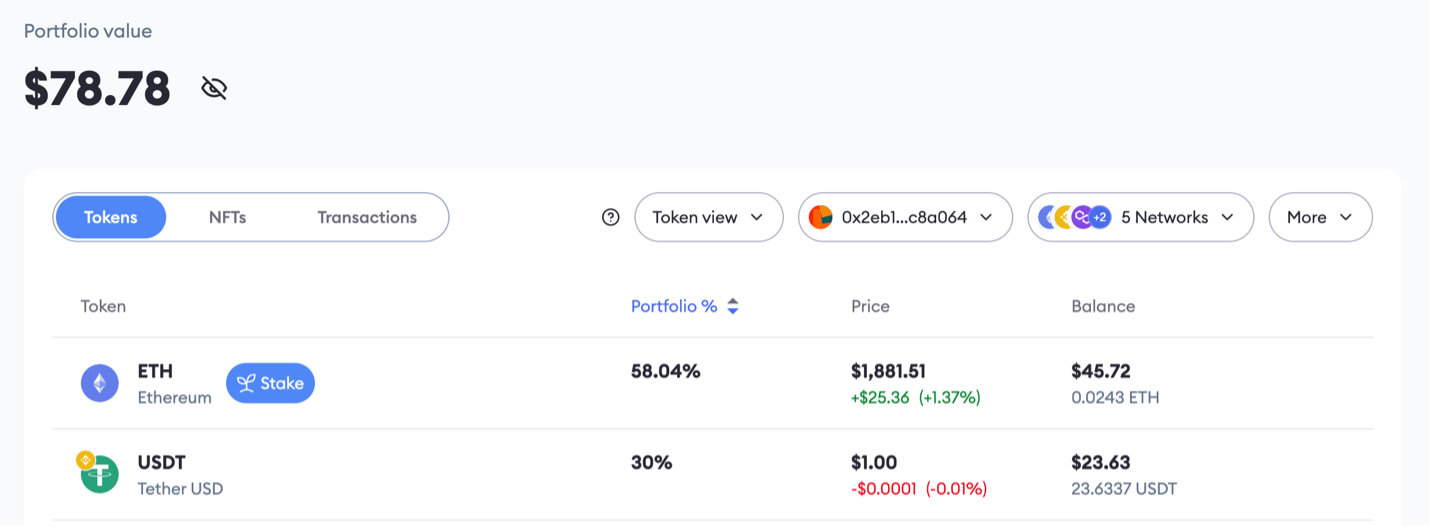1430x528 pixels.
Task: Sort by Portfolio % column header
Action: [674, 306]
